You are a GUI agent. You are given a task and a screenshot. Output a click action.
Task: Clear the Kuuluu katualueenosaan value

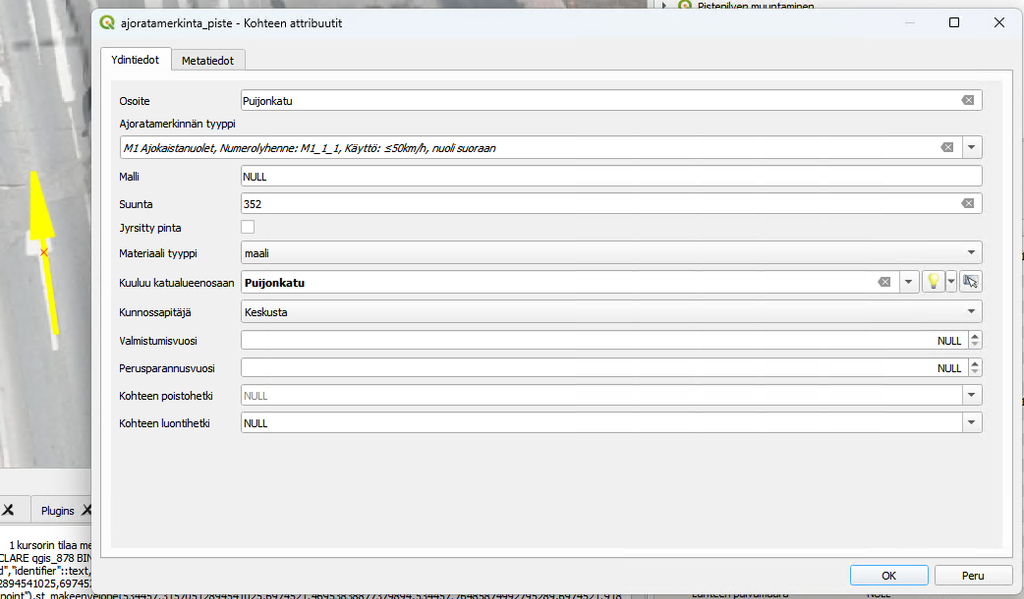tap(884, 282)
